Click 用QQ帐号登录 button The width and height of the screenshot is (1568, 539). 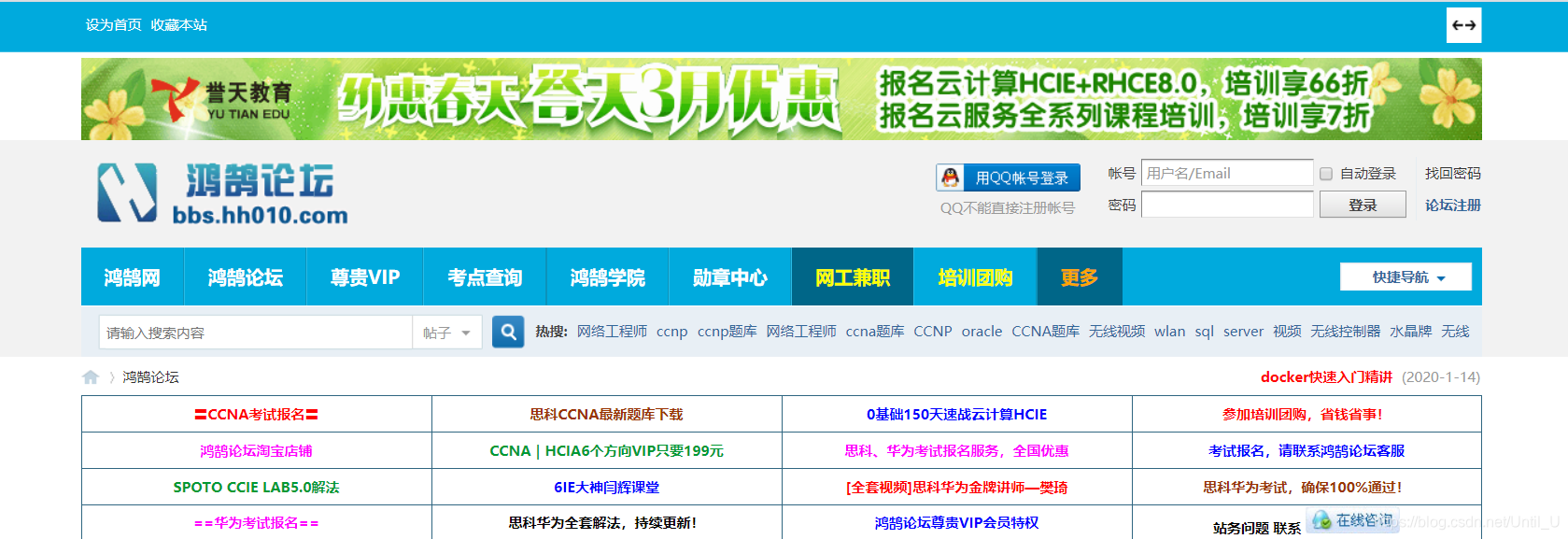pyautogui.click(x=1009, y=177)
